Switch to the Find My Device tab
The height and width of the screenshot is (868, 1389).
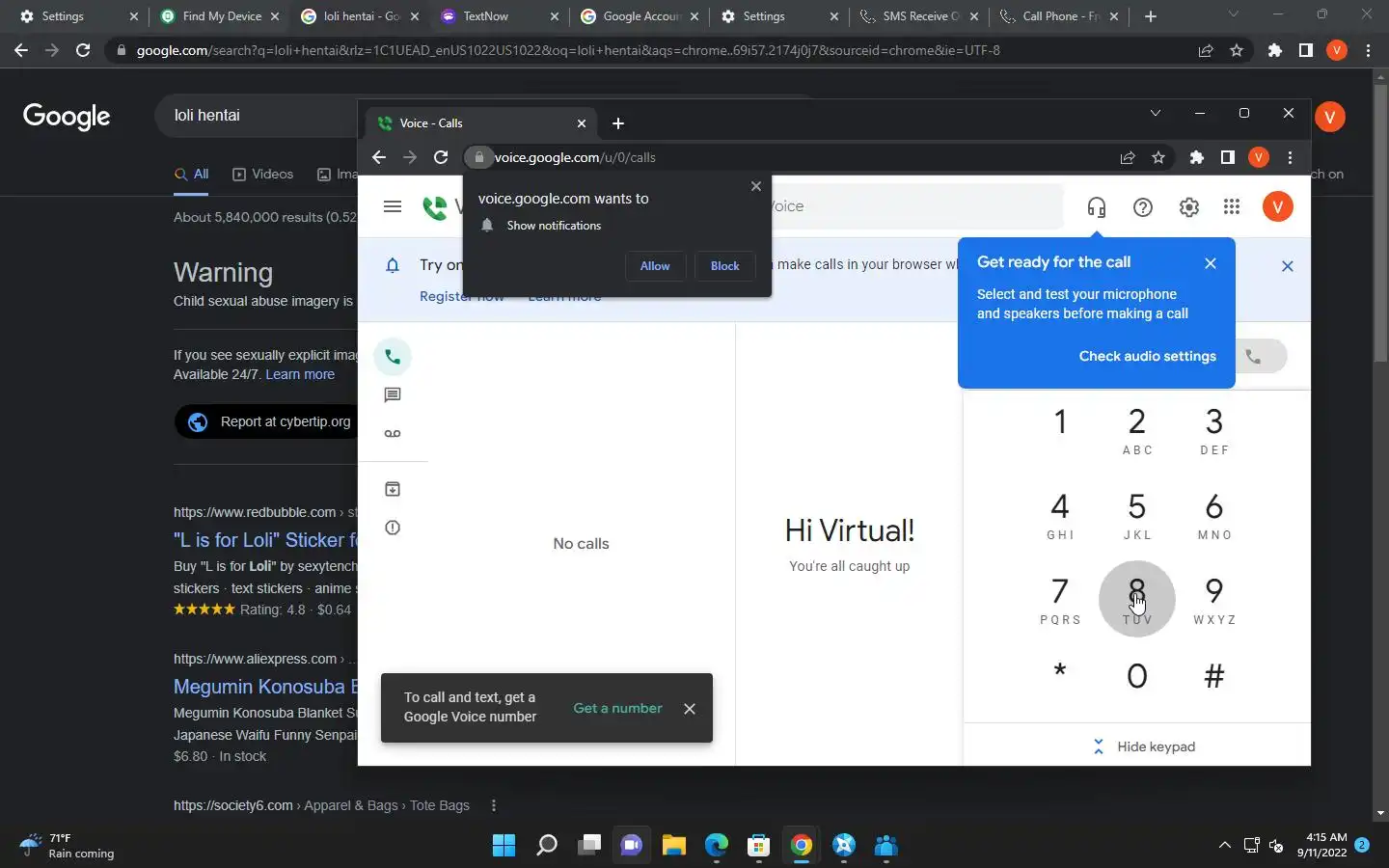coord(221,16)
